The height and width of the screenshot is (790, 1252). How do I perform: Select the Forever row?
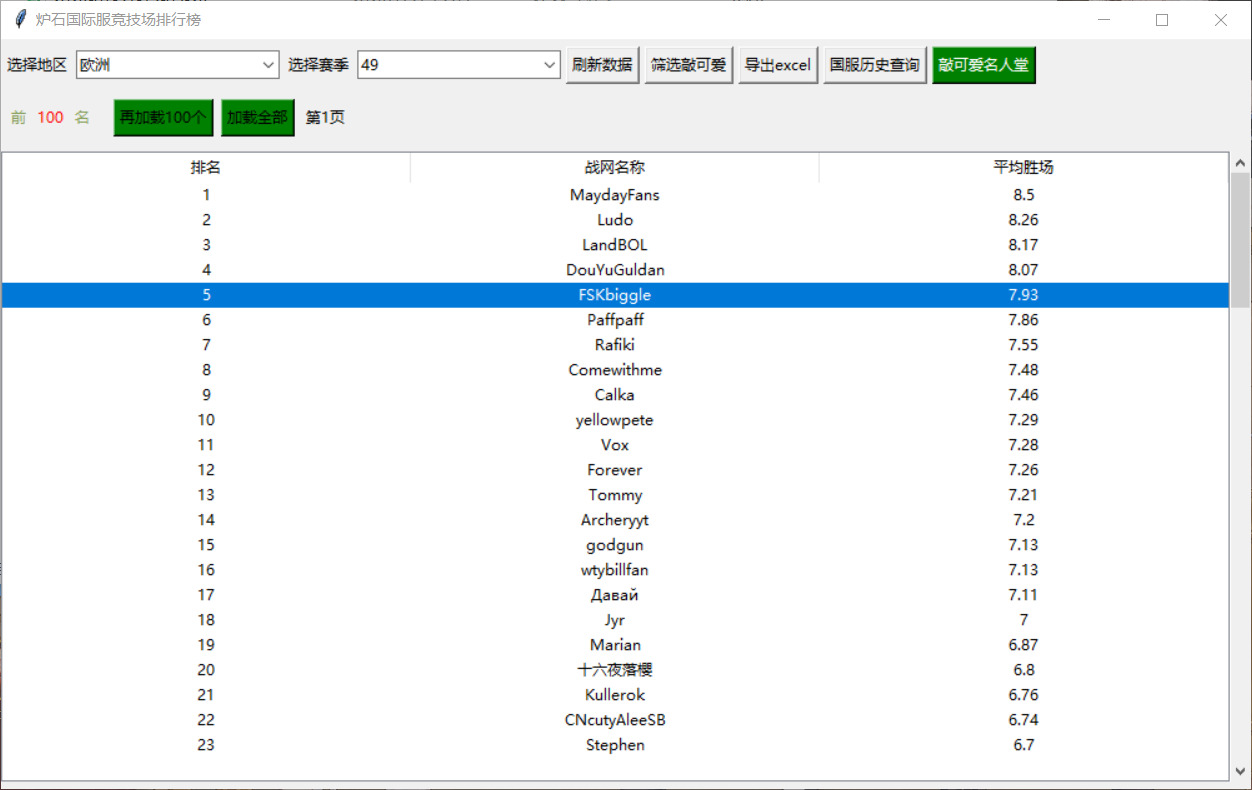(615, 470)
